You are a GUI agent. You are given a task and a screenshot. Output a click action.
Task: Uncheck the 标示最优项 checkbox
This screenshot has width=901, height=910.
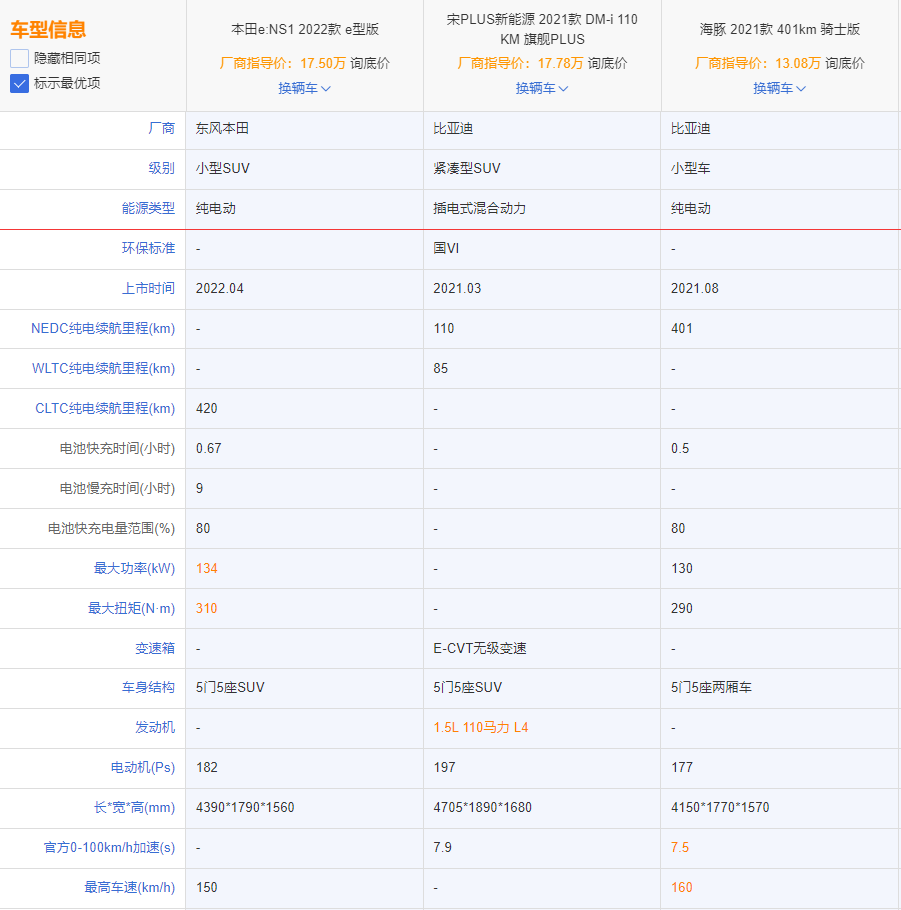[19, 83]
